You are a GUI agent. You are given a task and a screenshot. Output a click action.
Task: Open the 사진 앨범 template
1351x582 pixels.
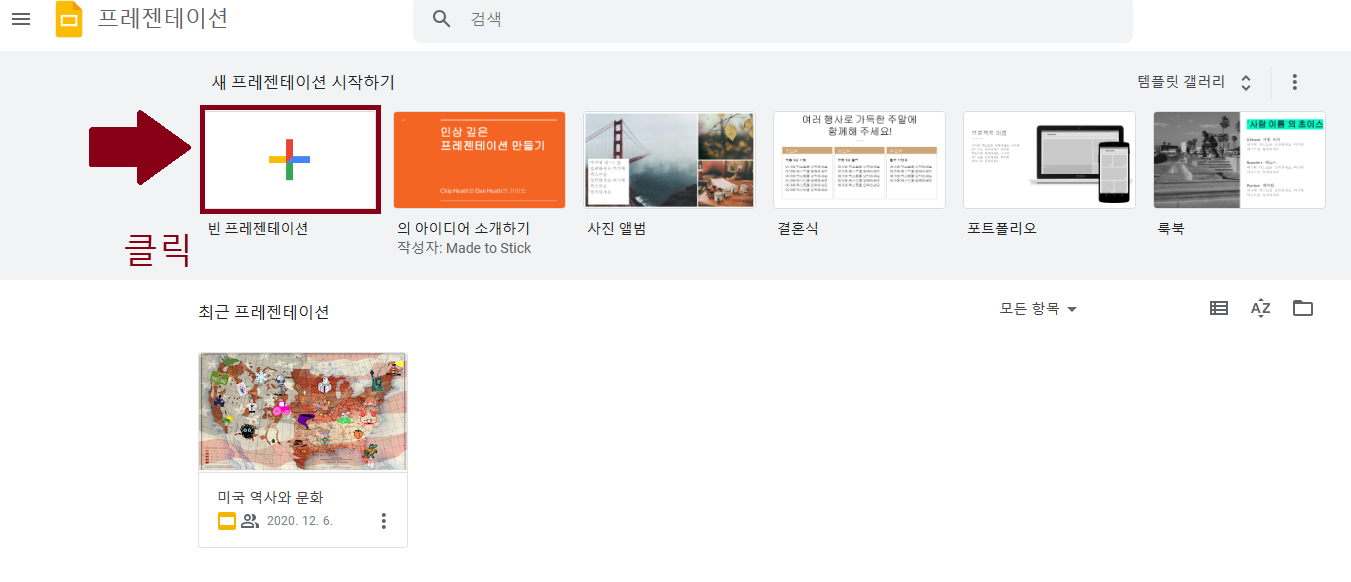(x=669, y=159)
